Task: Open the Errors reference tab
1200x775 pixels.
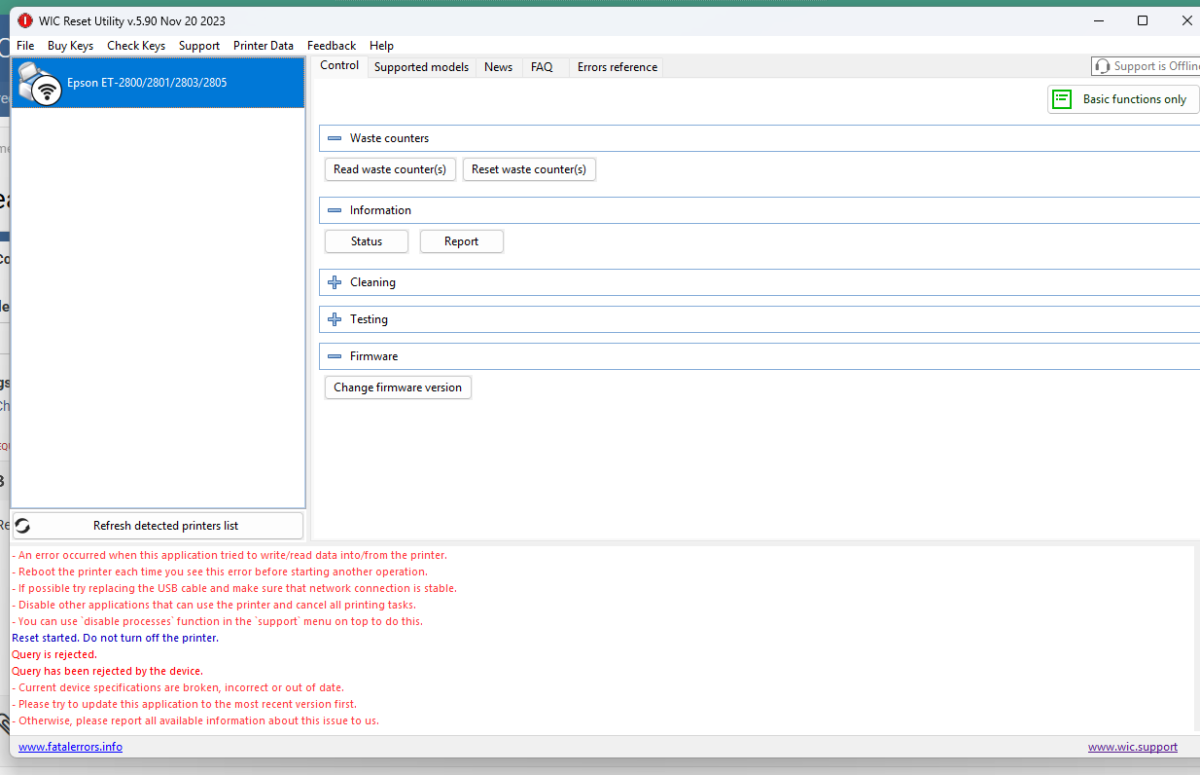Action: click(617, 67)
